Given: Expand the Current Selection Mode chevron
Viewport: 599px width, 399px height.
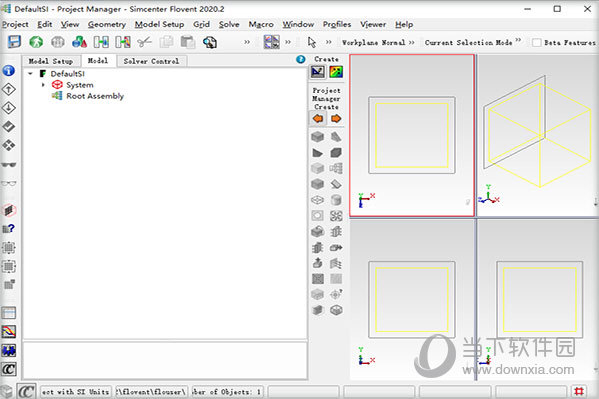Looking at the screenshot, I should click(518, 40).
